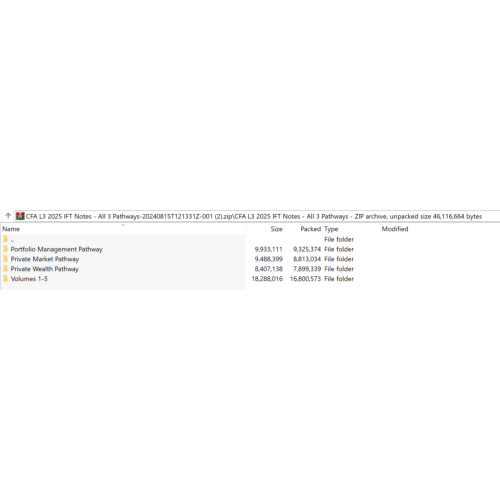This screenshot has height=500, width=500.
Task: Select the Private Wealth Pathway name
Action: (x=45, y=269)
